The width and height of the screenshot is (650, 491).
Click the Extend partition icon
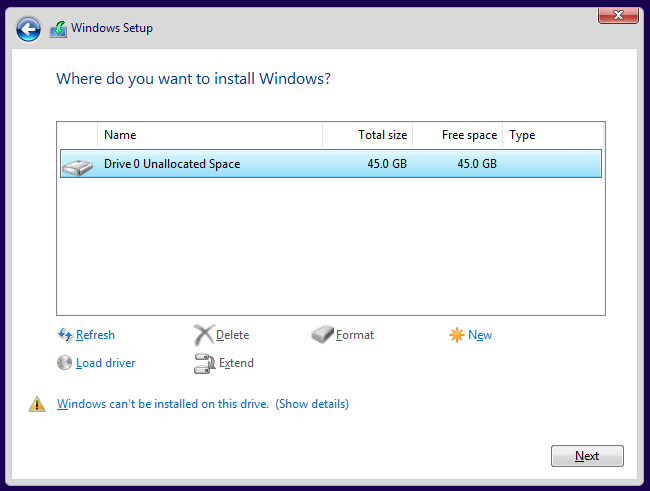204,363
